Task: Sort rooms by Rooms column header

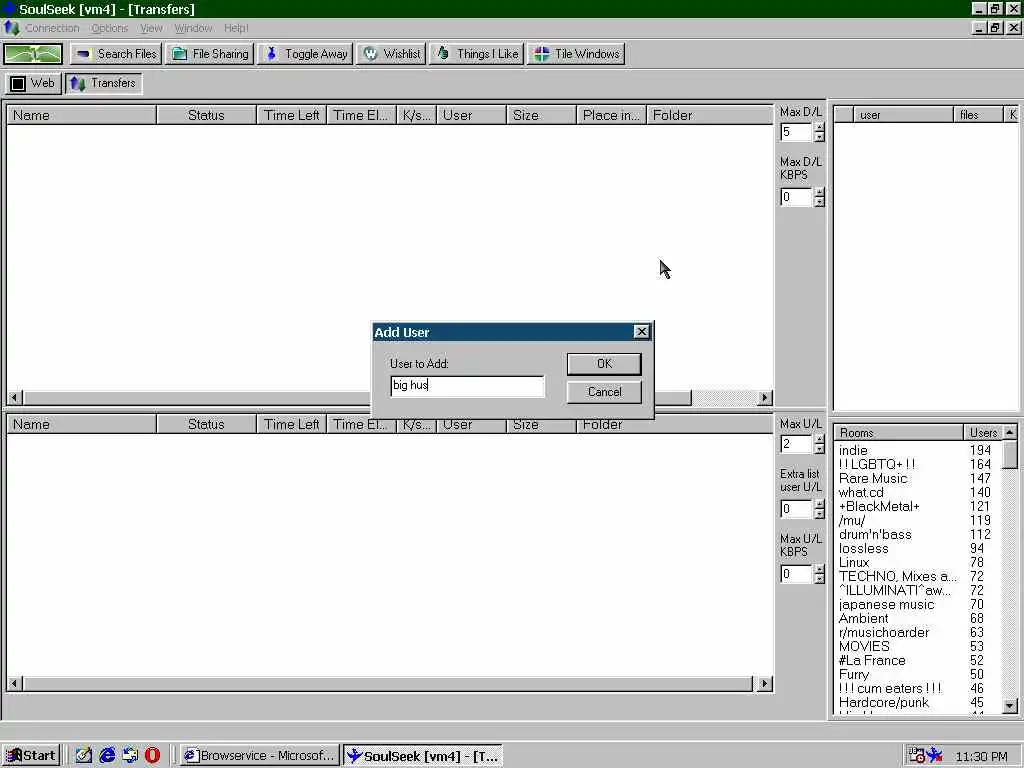Action: pos(898,432)
